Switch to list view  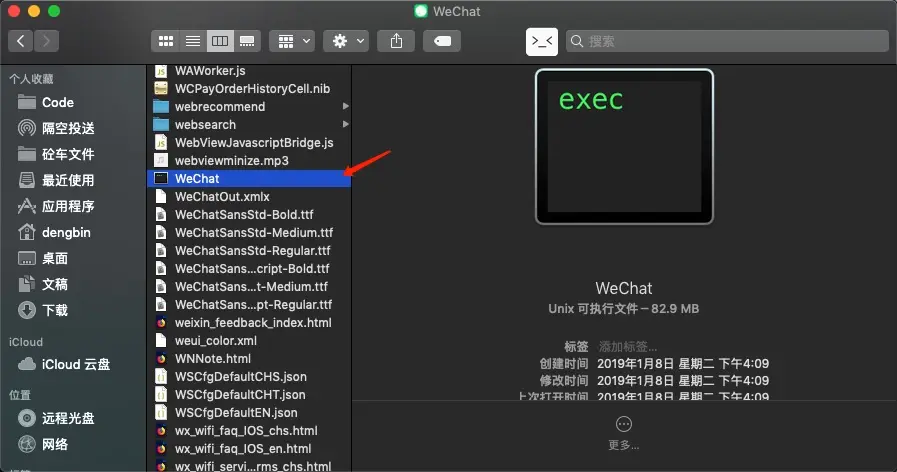click(x=193, y=41)
